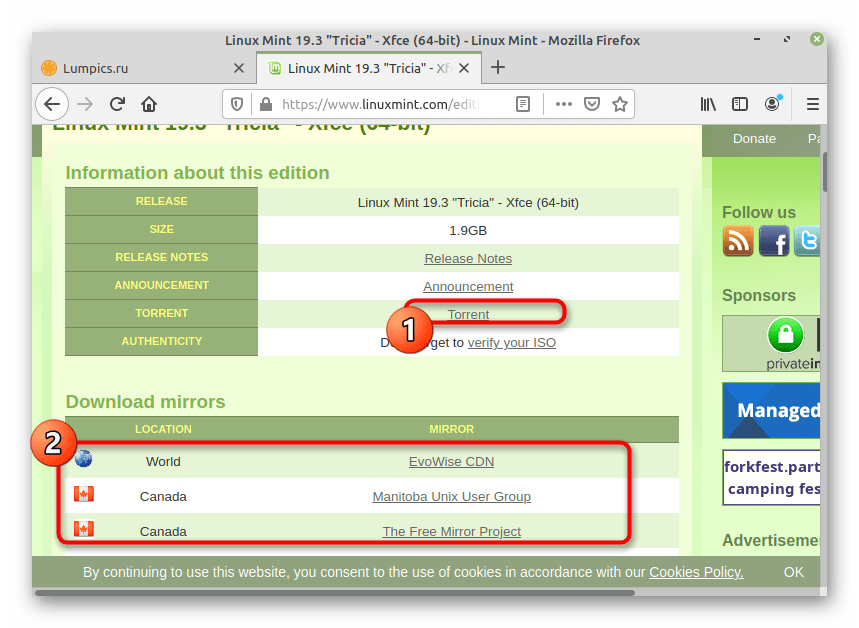This screenshot has height=628, width=859.
Task: Open the Library history and bookmarks icon
Action: coord(708,104)
